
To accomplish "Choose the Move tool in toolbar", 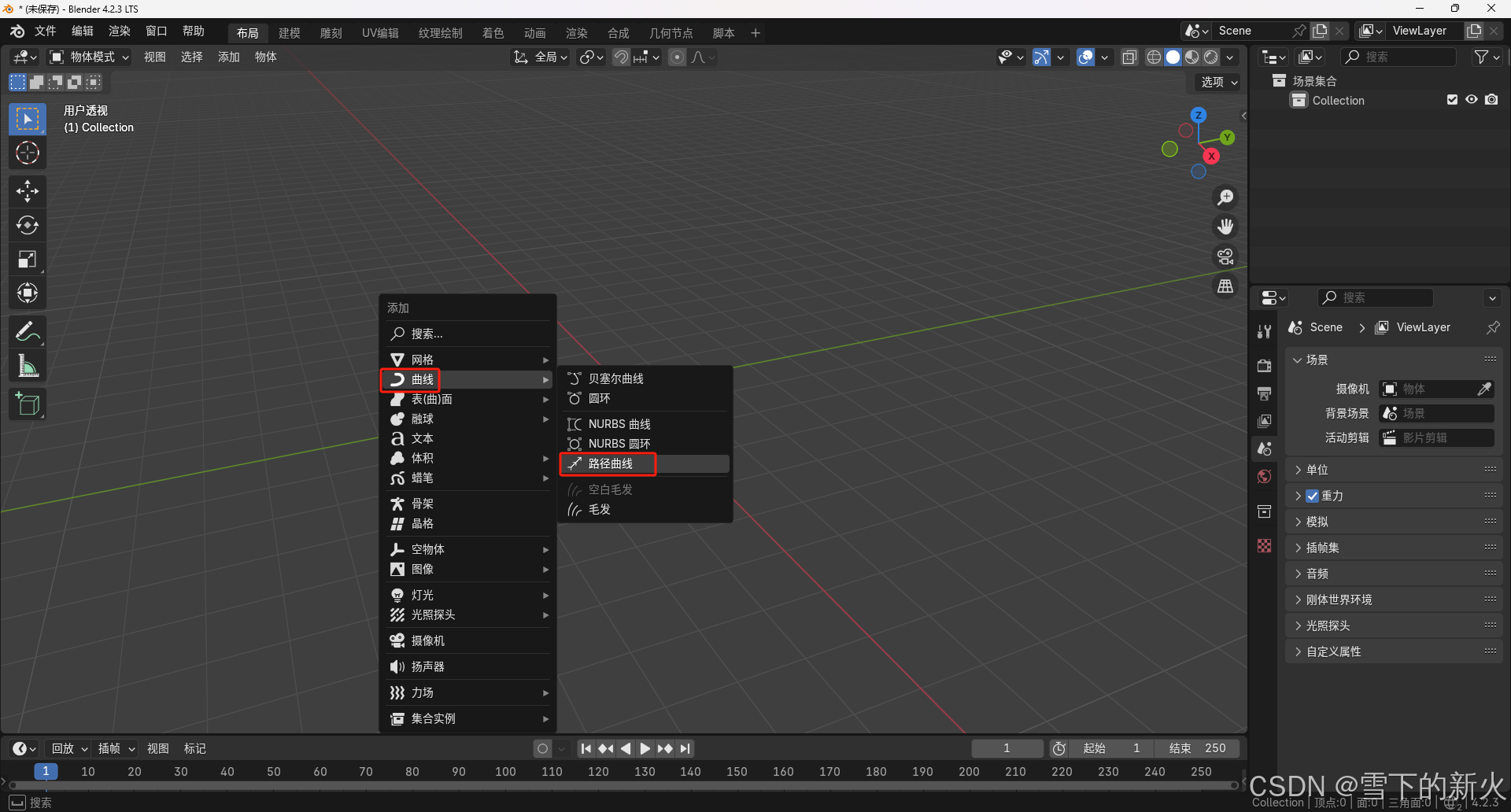I will pyautogui.click(x=28, y=191).
